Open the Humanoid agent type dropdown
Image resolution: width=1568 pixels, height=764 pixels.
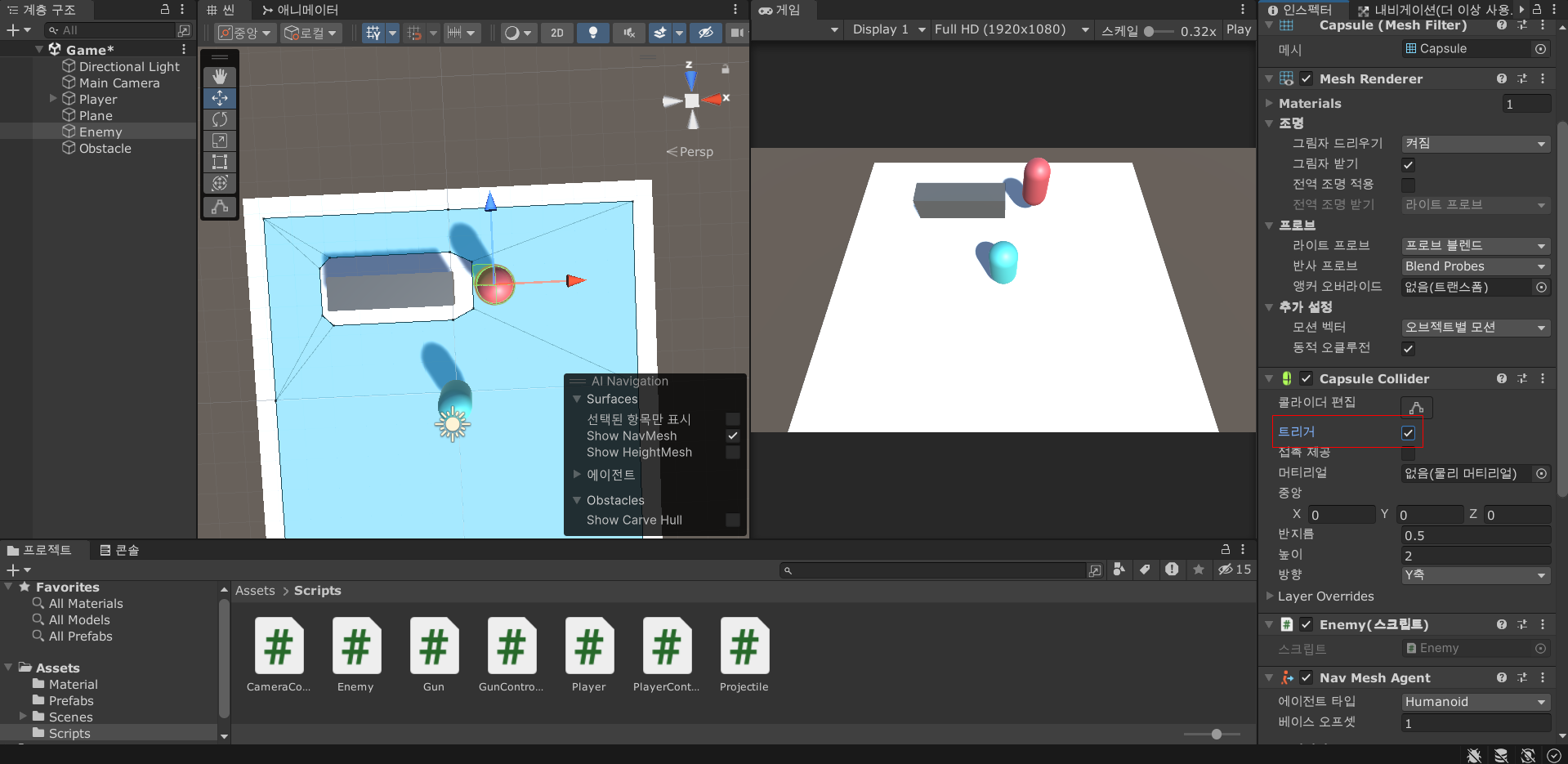tap(1476, 702)
